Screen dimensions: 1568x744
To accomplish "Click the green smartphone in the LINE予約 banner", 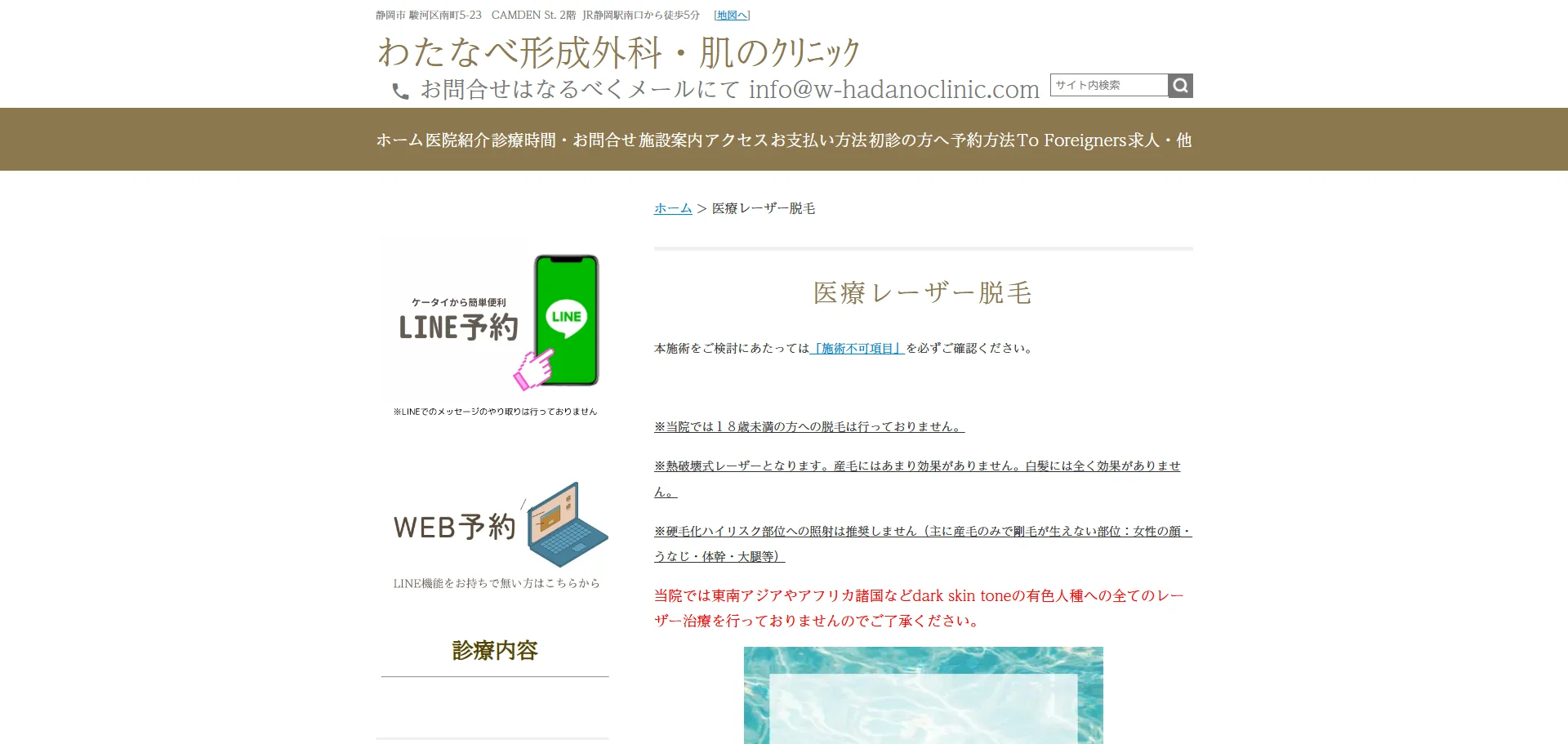I will coord(567,320).
